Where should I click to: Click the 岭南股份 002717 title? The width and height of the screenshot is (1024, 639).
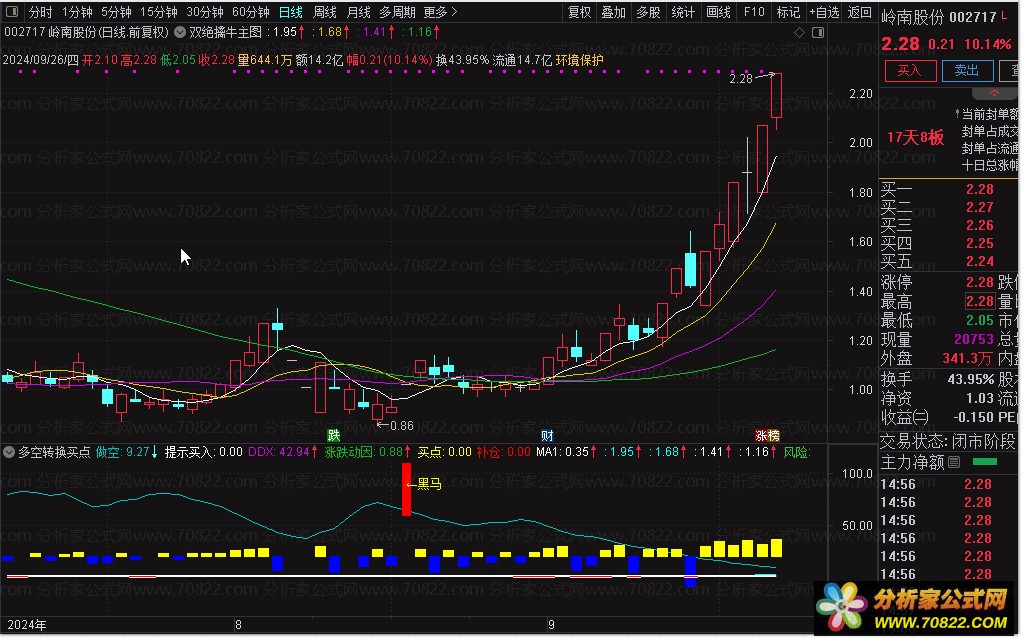[x=939, y=17]
